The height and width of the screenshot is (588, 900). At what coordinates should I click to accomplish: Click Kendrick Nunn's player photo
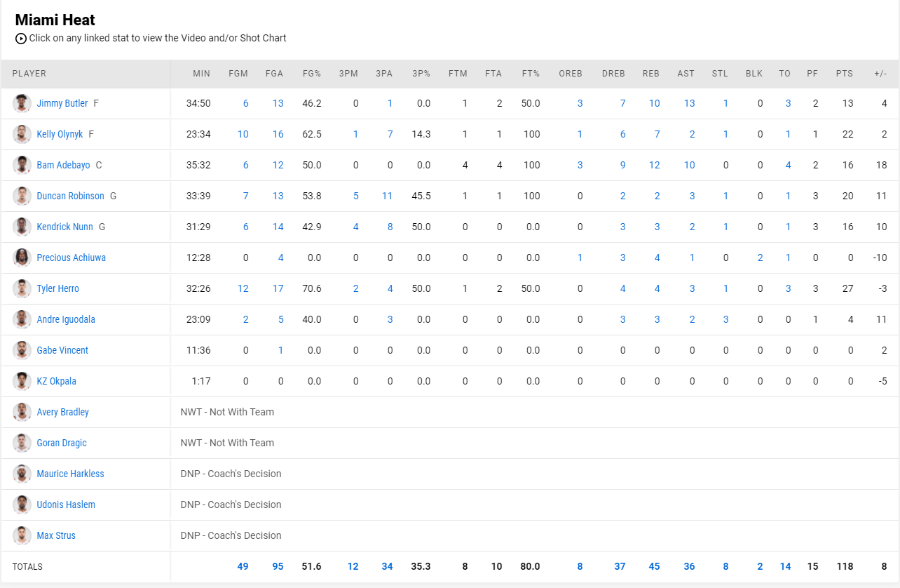[22, 227]
